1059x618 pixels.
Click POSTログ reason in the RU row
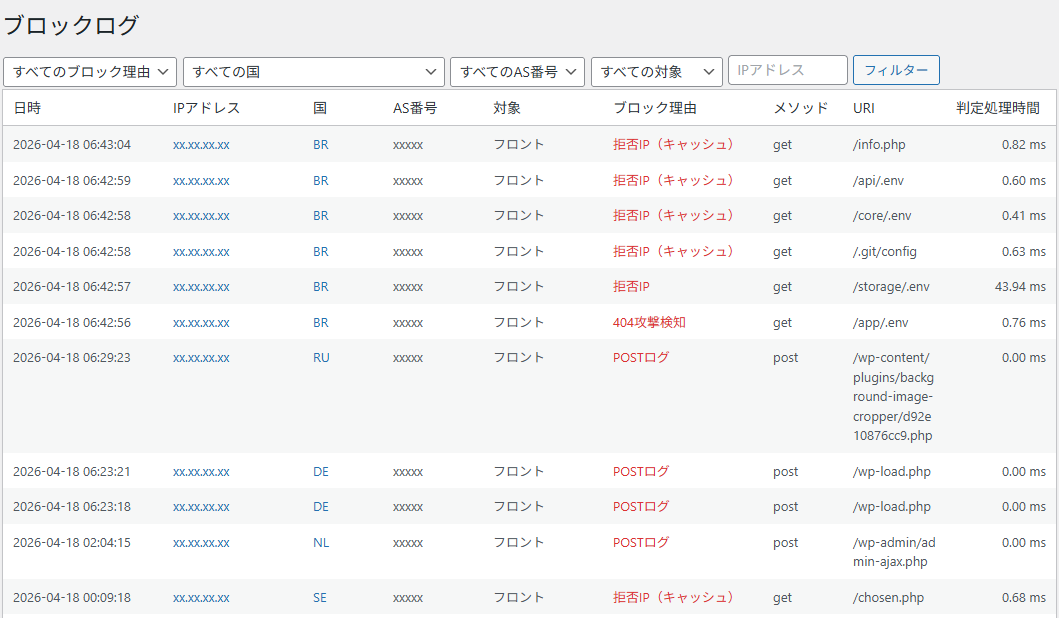point(641,357)
